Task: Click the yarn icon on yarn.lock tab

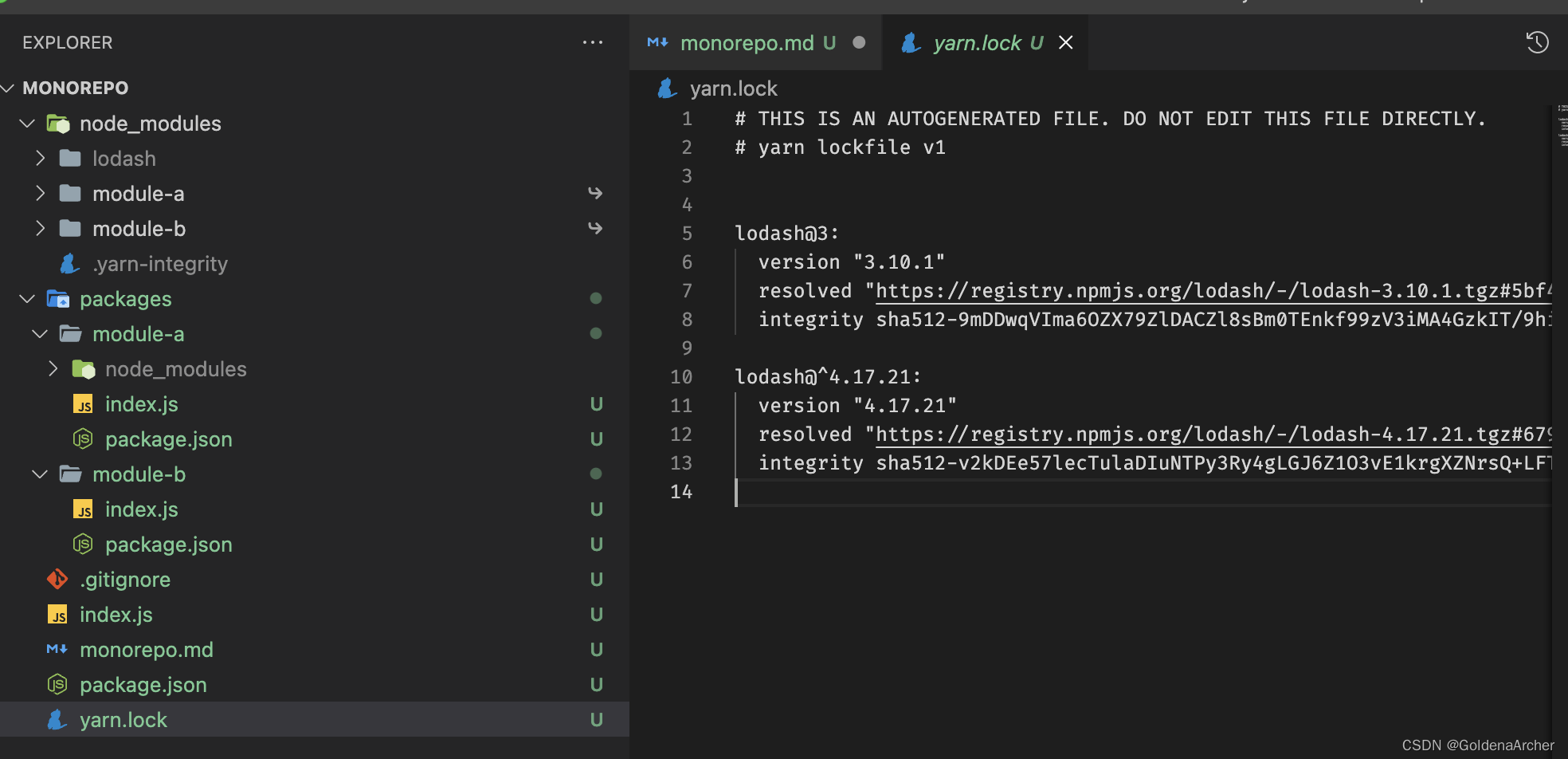Action: click(x=911, y=42)
